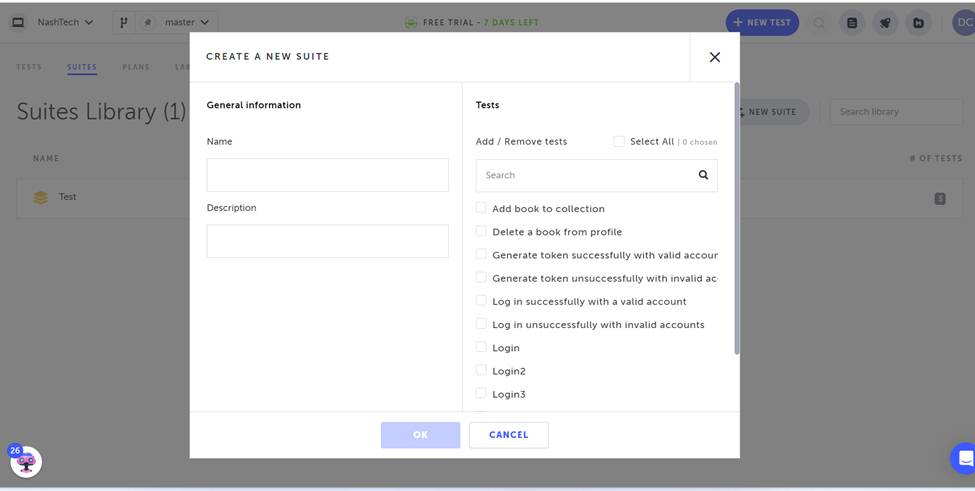The height and width of the screenshot is (491, 975).
Task: Enable the 'Delete a book from profile' checkbox
Action: [481, 231]
